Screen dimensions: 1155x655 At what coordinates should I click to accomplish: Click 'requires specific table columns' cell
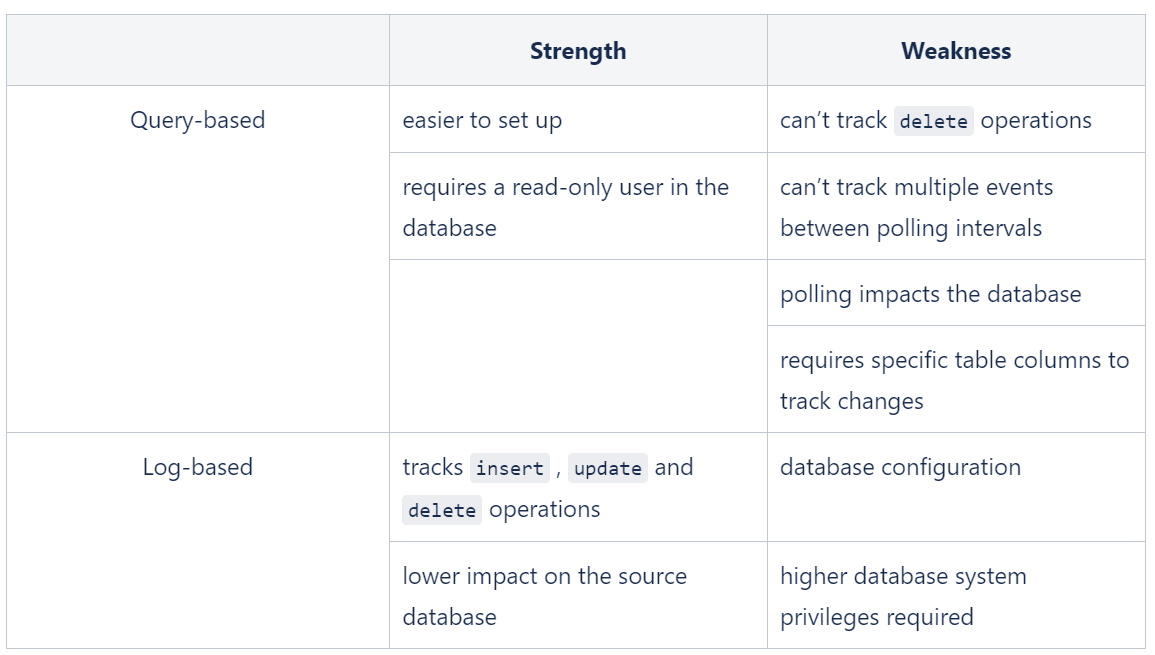956,379
